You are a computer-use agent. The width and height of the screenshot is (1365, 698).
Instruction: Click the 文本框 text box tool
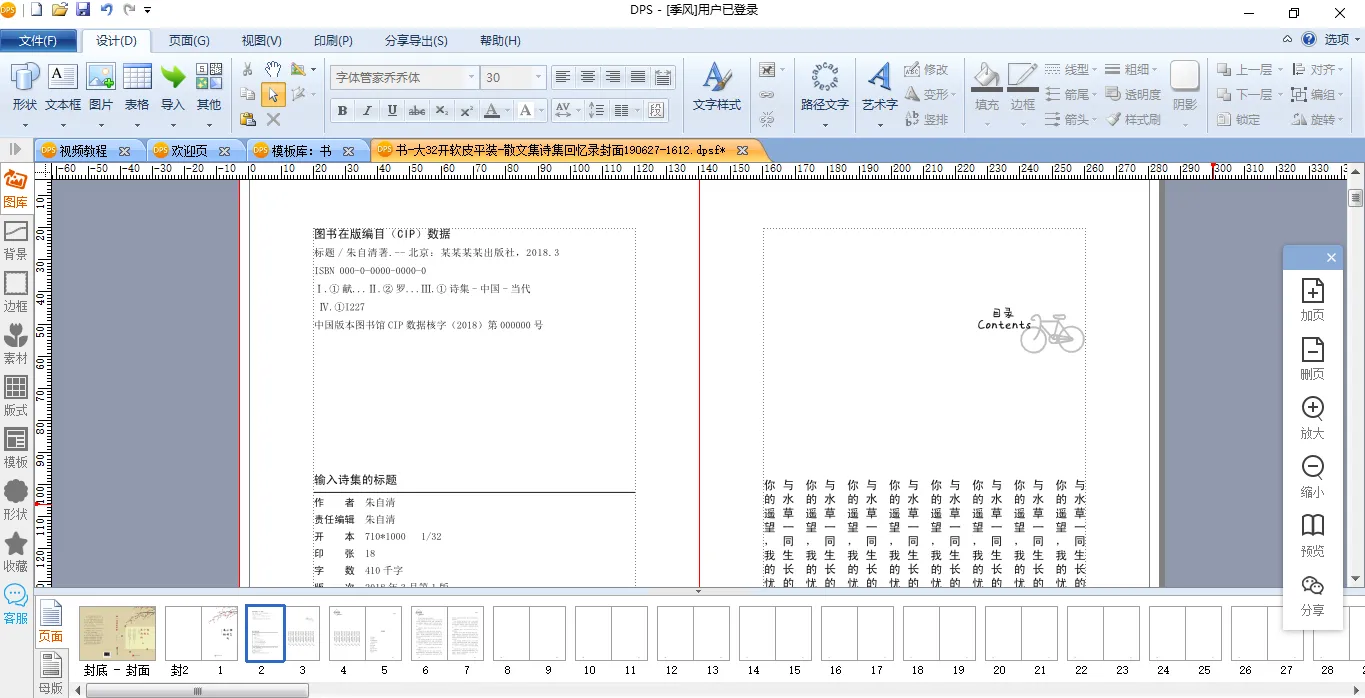63,86
